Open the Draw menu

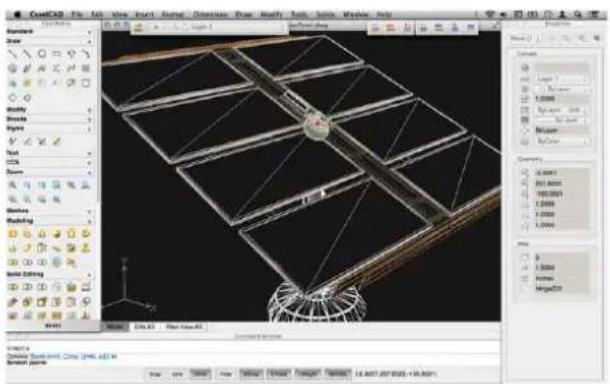[244, 14]
